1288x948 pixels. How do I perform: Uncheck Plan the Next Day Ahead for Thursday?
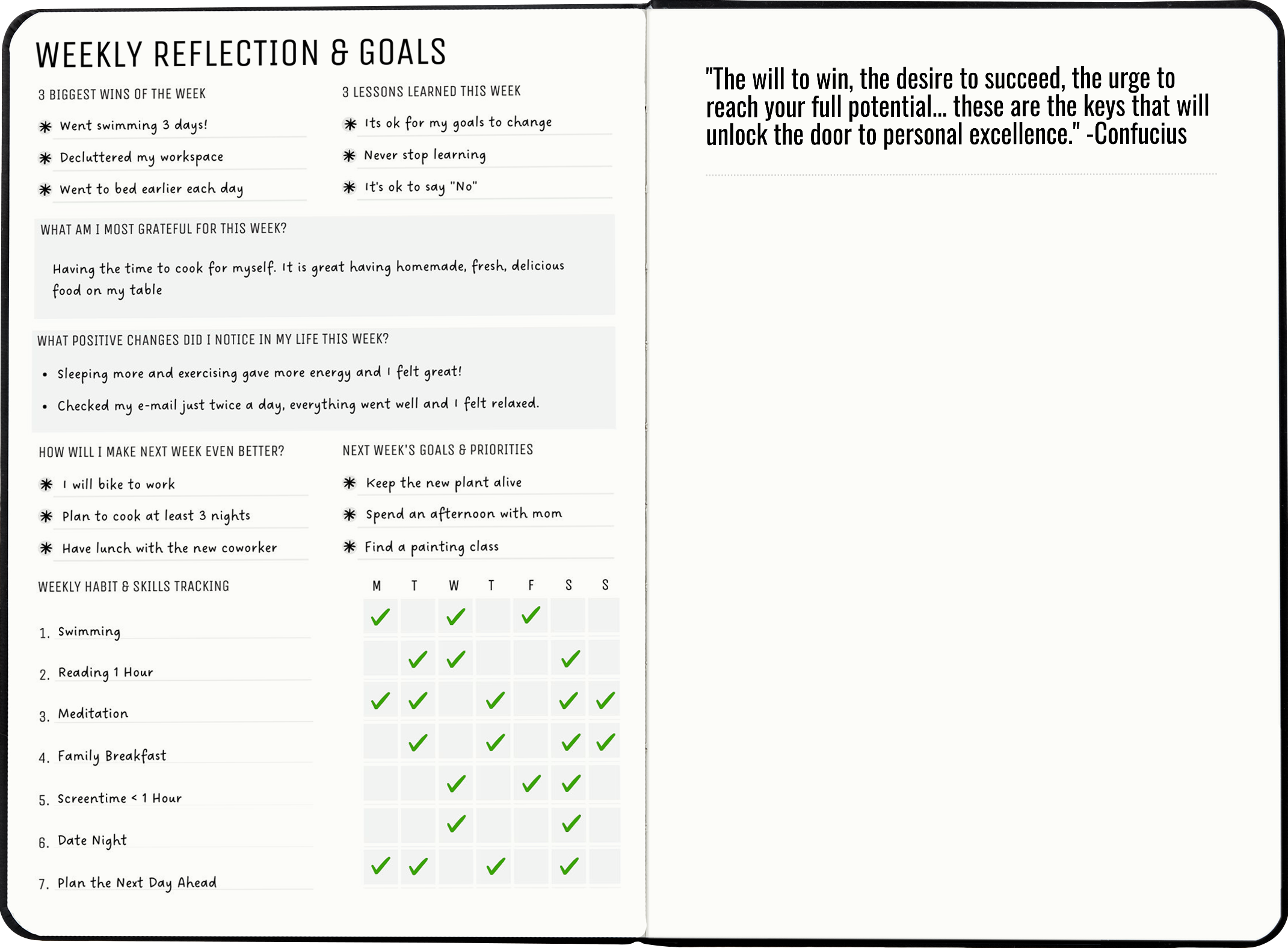[495, 867]
